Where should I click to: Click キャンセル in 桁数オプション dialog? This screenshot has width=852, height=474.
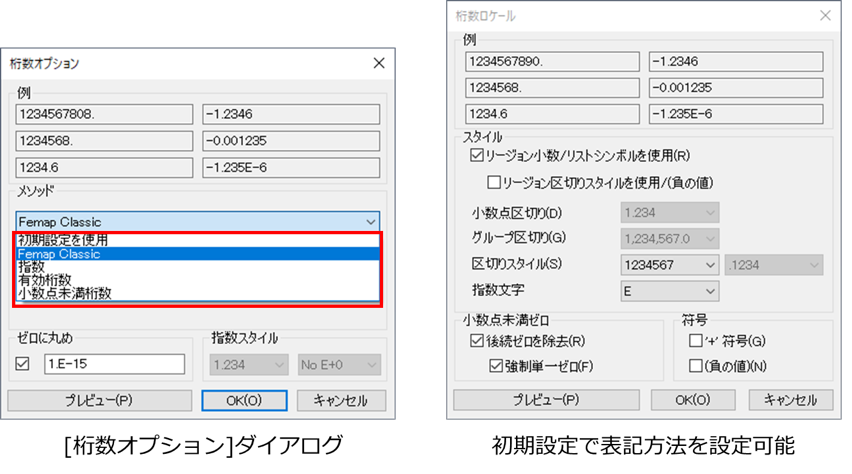click(341, 401)
